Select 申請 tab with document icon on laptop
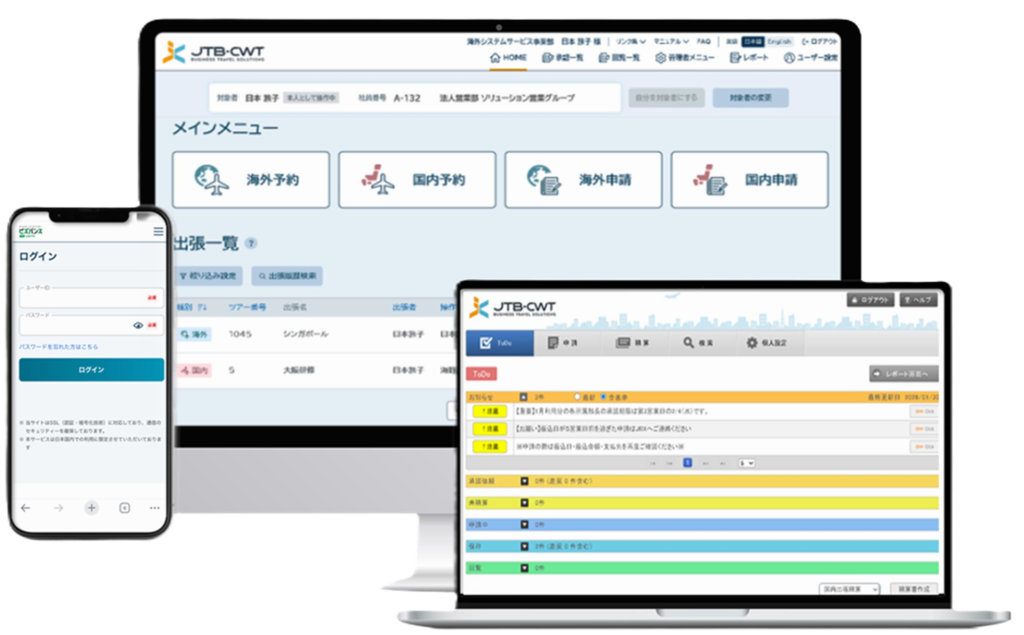Screen dimensions: 1024x635 [563, 342]
